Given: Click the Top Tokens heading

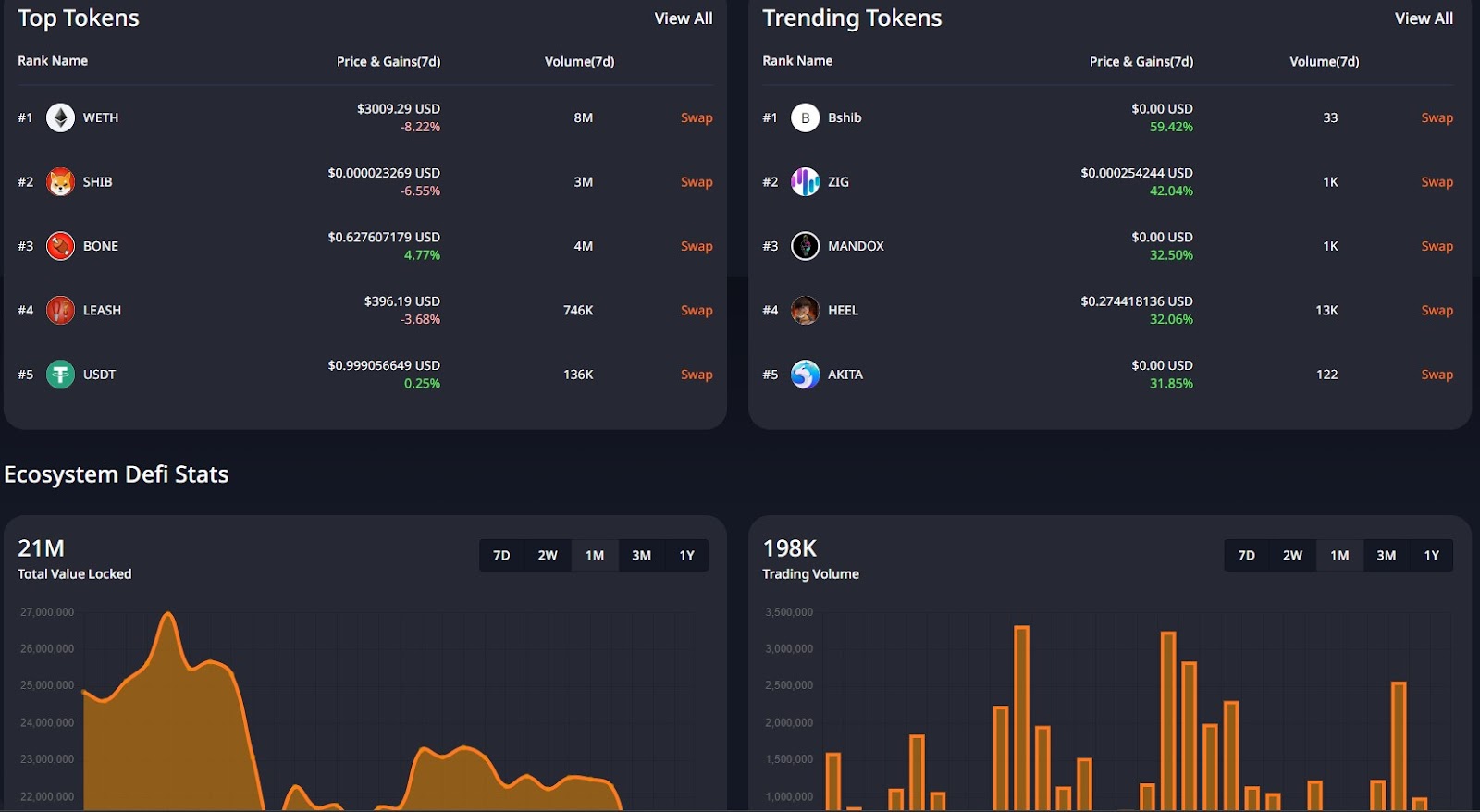Looking at the screenshot, I should [x=79, y=18].
